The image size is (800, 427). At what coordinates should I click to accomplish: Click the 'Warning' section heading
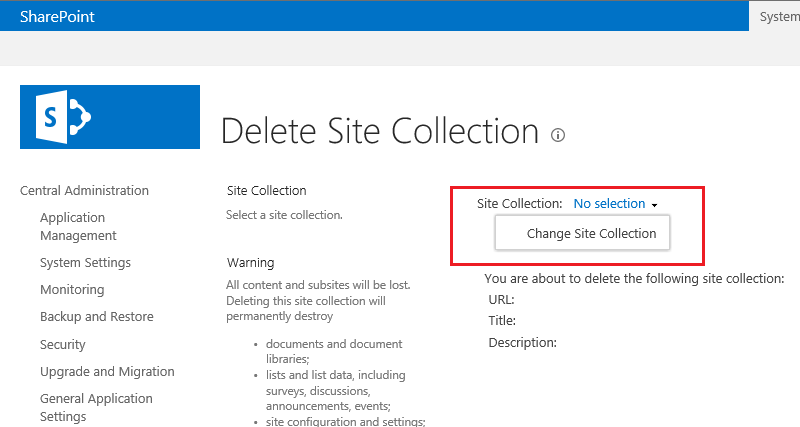point(251,263)
